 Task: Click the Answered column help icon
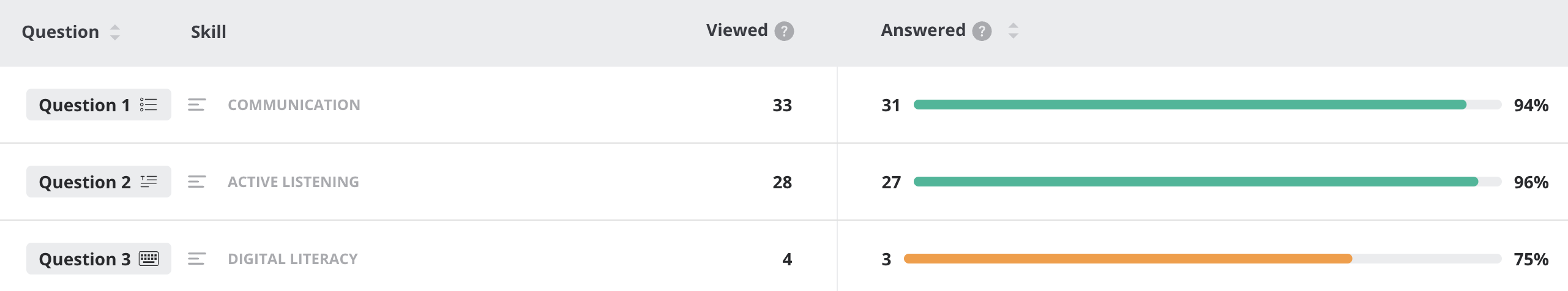coord(982,31)
